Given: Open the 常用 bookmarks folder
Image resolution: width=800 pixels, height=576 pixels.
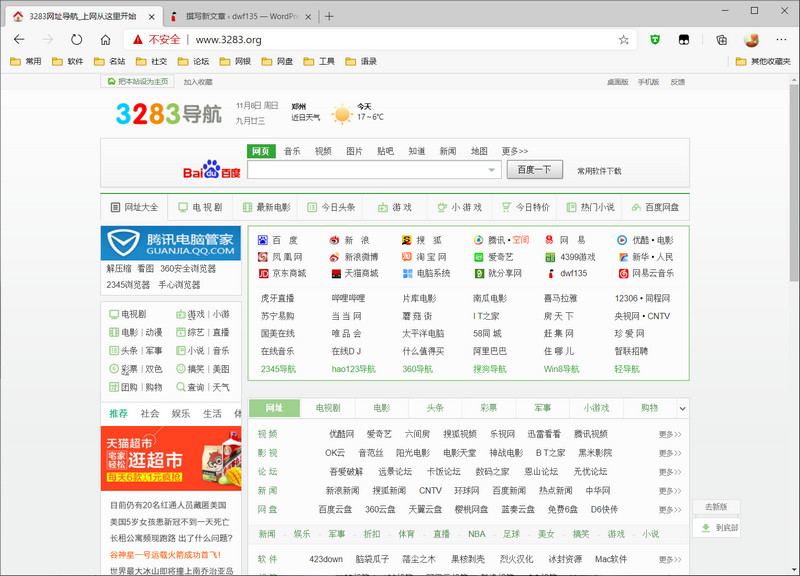Looking at the screenshot, I should click(x=26, y=61).
